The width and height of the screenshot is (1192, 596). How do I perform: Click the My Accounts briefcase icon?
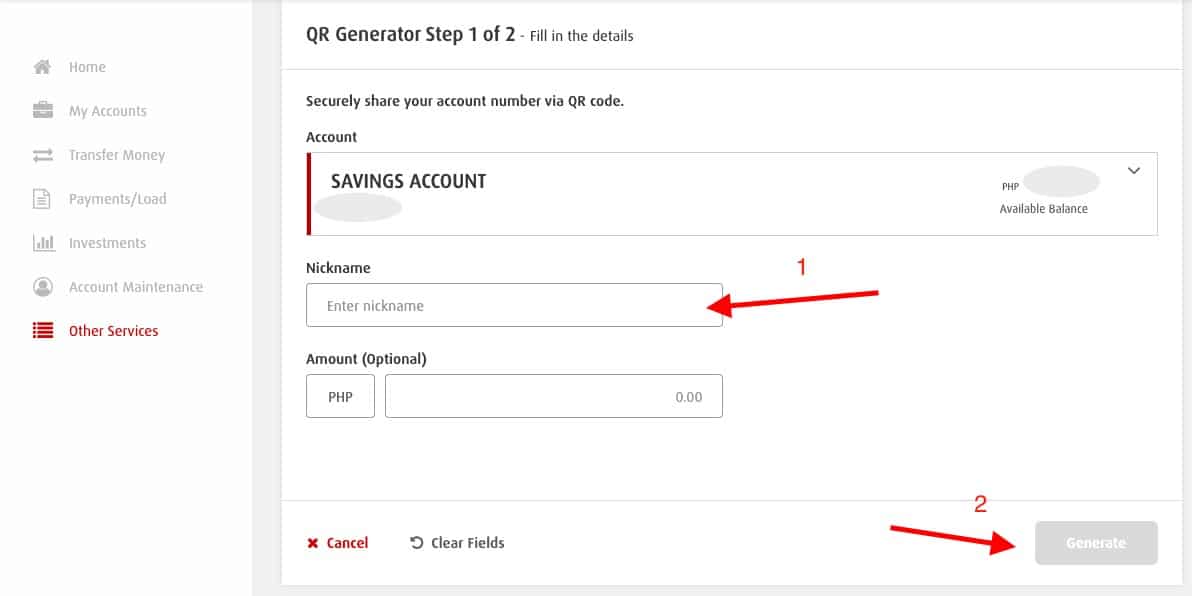click(43, 111)
